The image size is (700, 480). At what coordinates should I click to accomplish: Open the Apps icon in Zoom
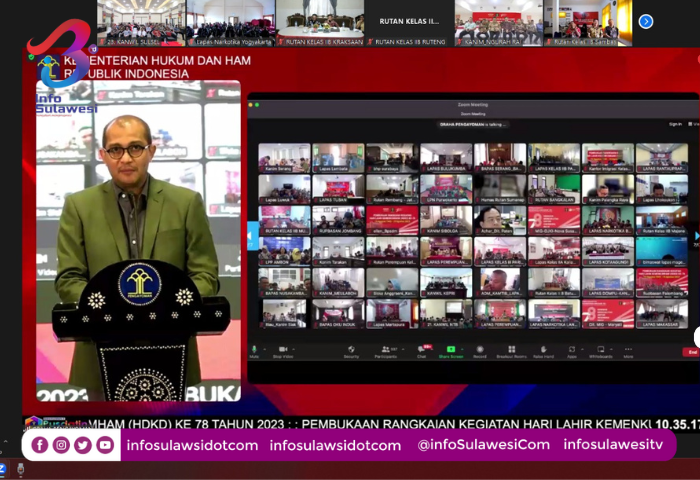click(x=572, y=350)
